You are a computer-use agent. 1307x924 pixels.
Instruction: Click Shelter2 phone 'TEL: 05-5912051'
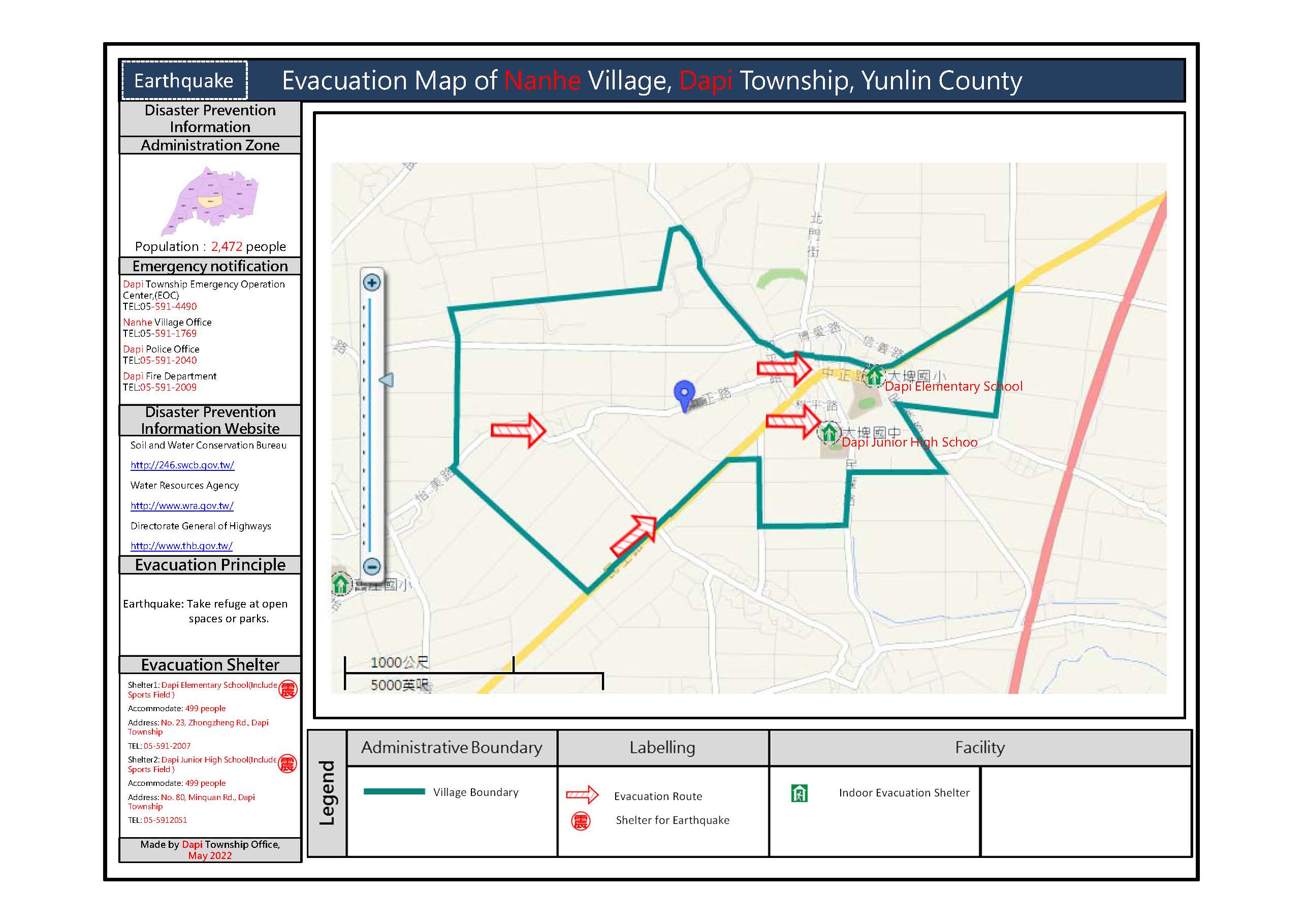(157, 820)
